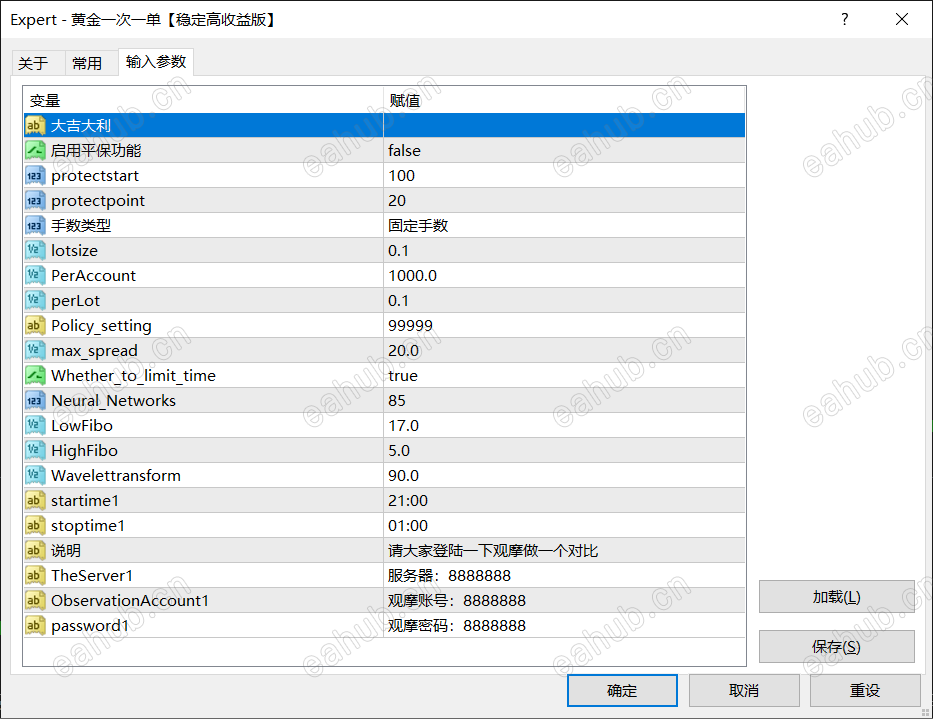Screen dimensions: 933x719
Task: Click the string icon beside TheServer1
Action: [35, 576]
